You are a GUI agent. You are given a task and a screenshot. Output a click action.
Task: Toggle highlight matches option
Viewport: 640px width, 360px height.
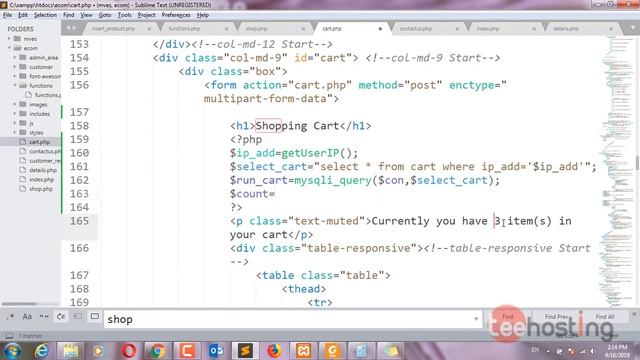point(95,317)
